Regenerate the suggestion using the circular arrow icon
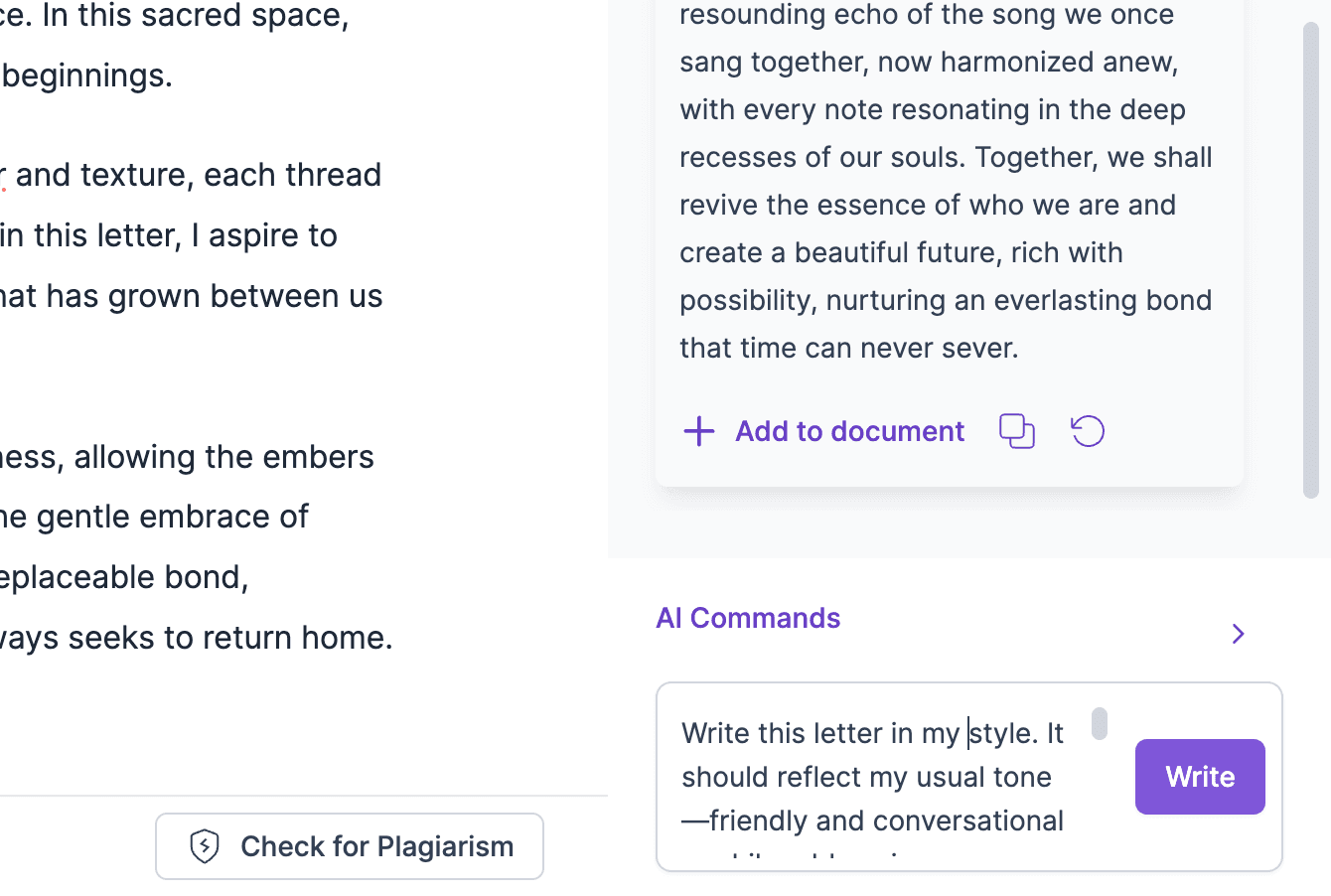1331x896 pixels. 1088,431
